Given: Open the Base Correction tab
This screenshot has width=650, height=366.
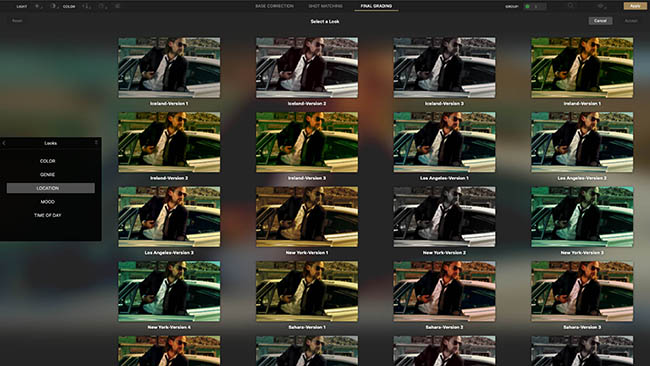Looking at the screenshot, I should click(x=274, y=6).
